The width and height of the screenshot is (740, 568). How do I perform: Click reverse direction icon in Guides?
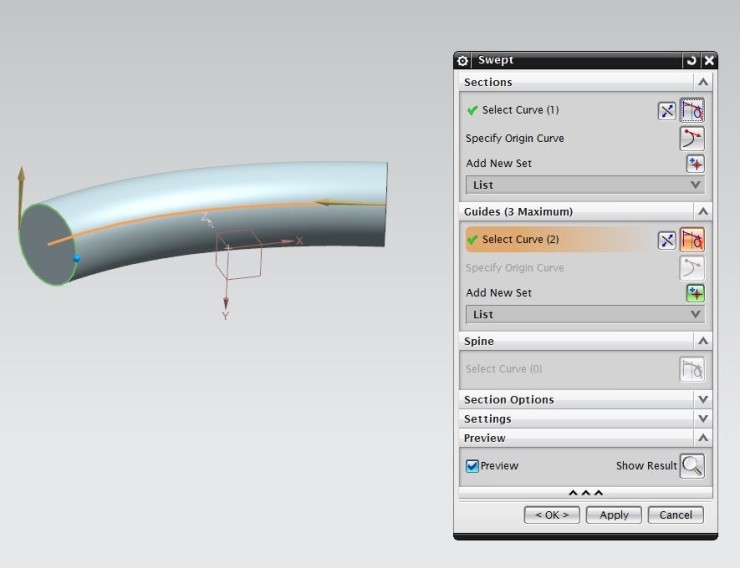667,240
